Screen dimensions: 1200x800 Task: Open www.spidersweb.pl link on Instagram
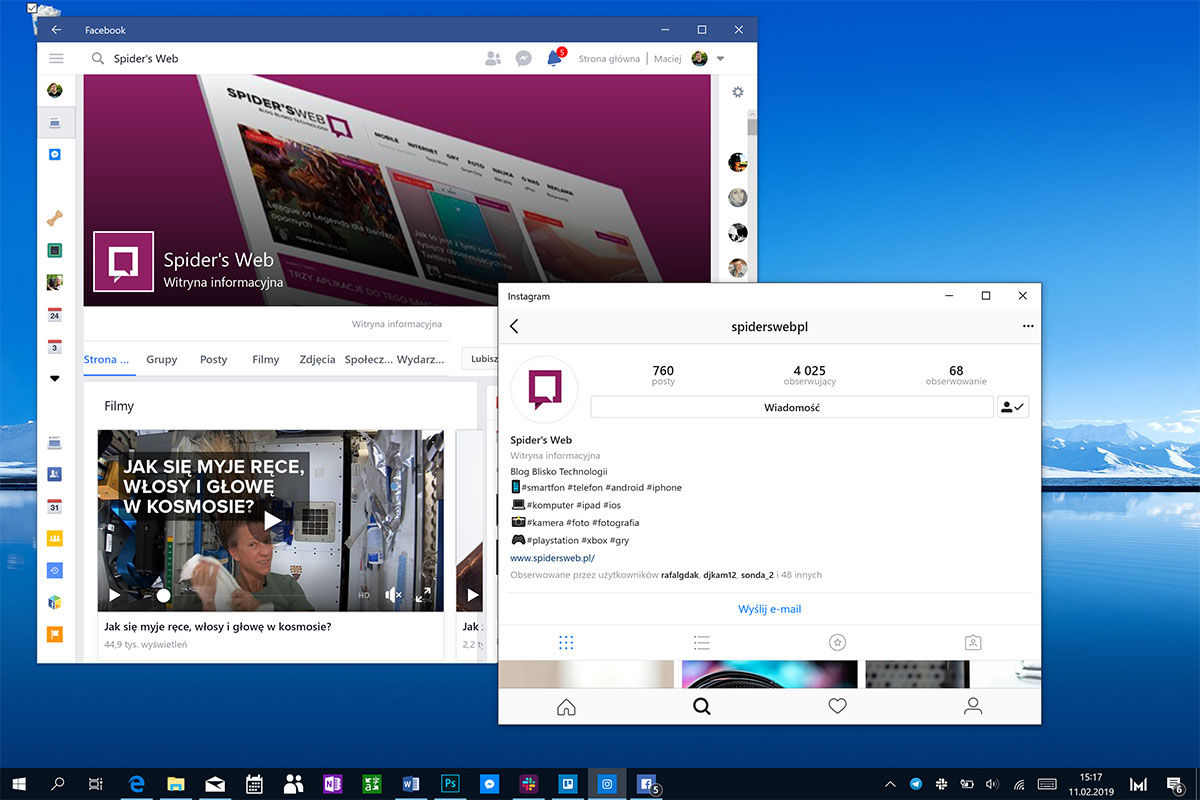[552, 558]
